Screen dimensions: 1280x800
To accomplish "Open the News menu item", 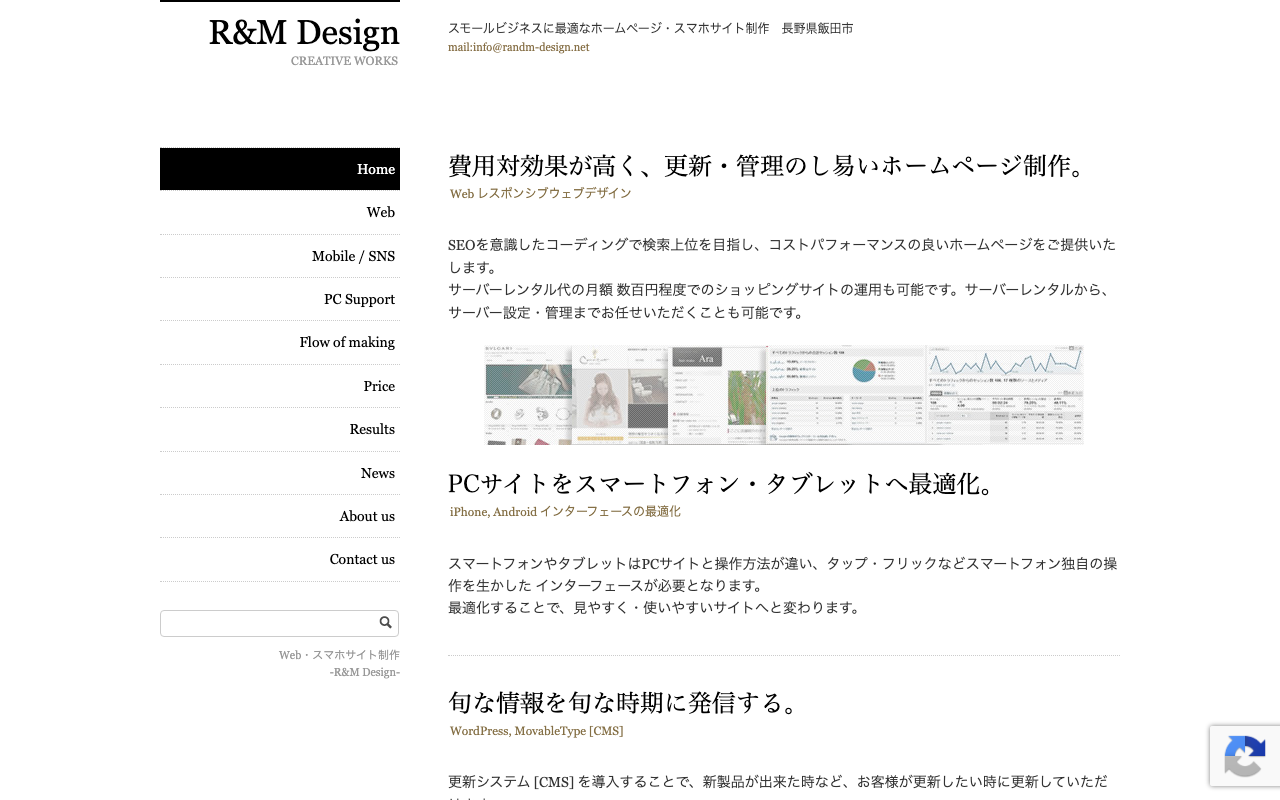I will [280, 473].
